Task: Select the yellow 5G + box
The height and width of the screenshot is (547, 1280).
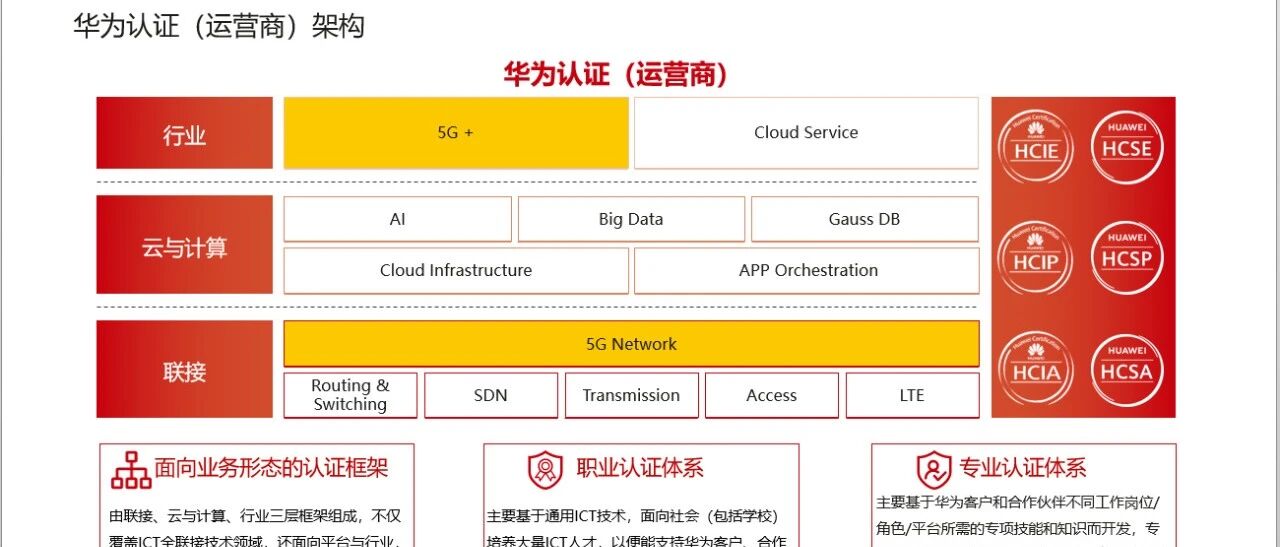Action: tap(456, 132)
